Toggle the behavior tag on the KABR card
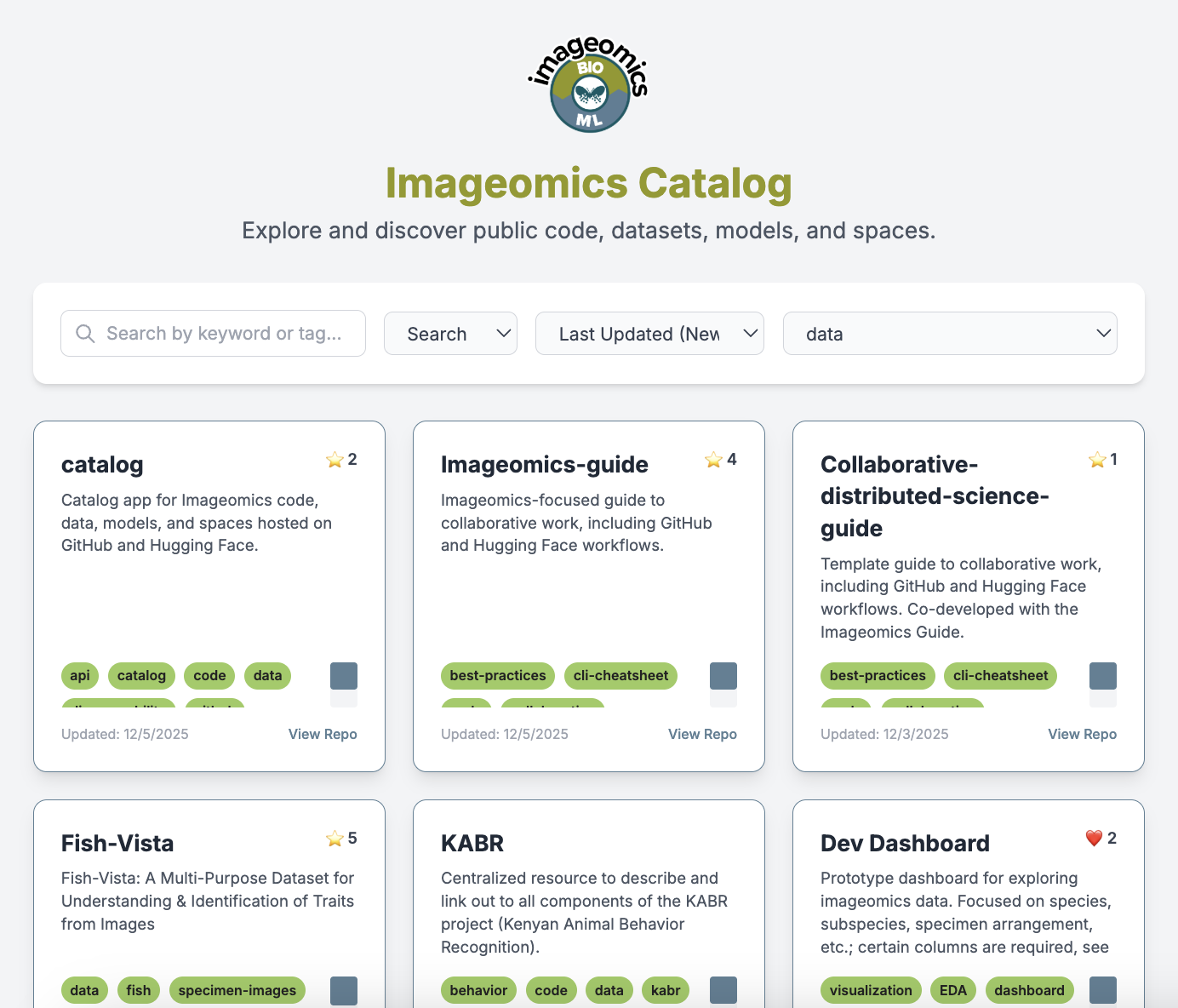This screenshot has width=1178, height=1008. (478, 990)
